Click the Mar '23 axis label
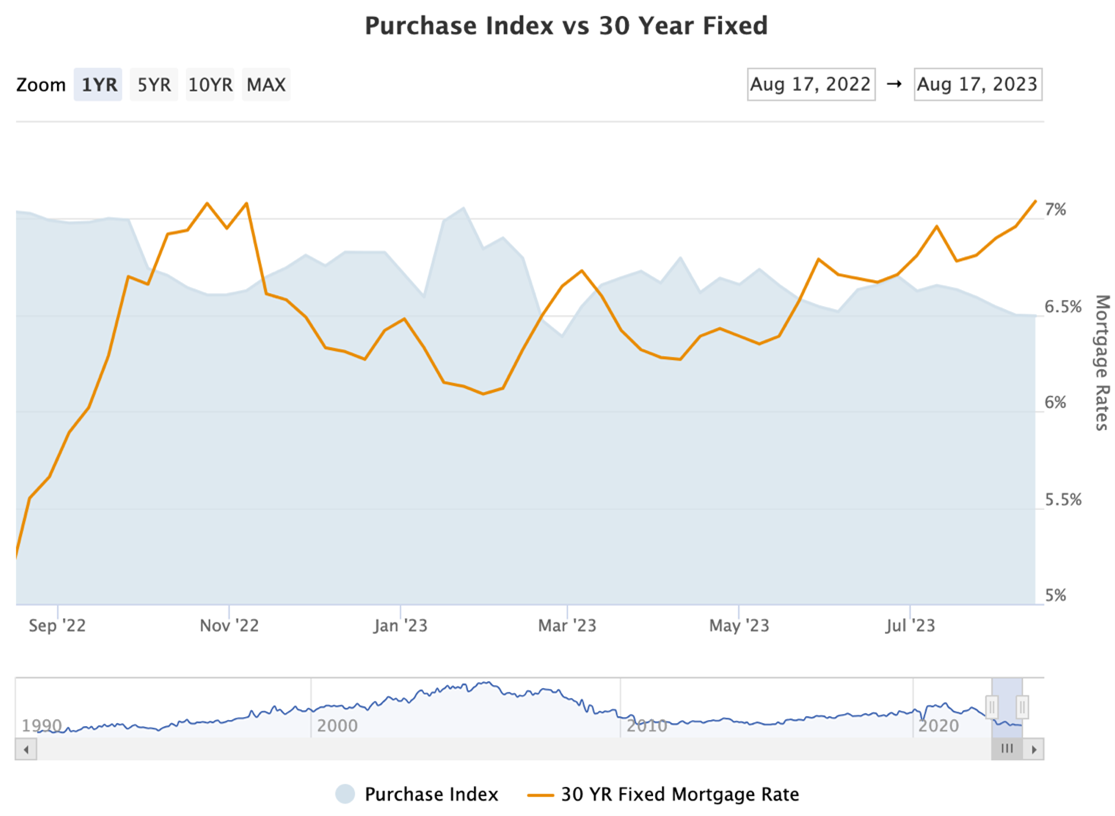The width and height of the screenshot is (1115, 816). click(568, 625)
